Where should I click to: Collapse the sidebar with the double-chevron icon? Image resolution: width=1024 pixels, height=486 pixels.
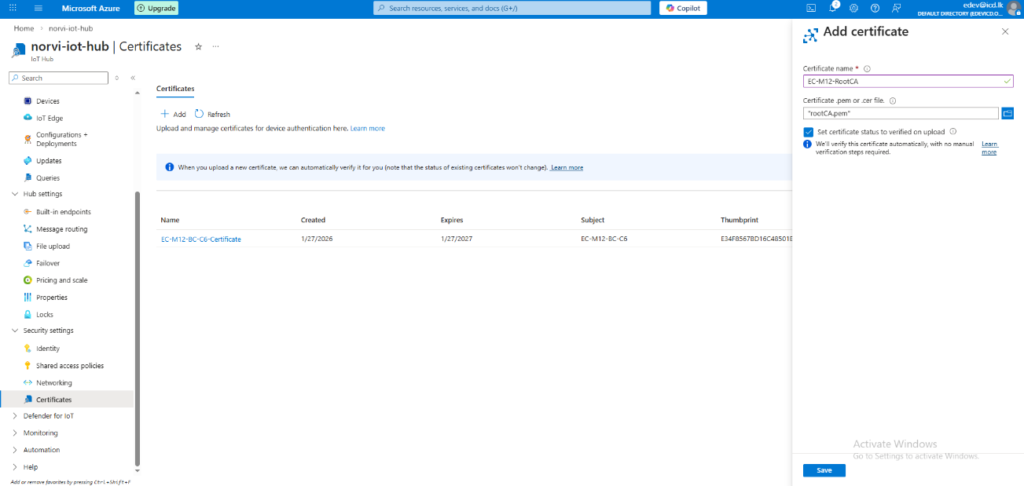click(133, 78)
